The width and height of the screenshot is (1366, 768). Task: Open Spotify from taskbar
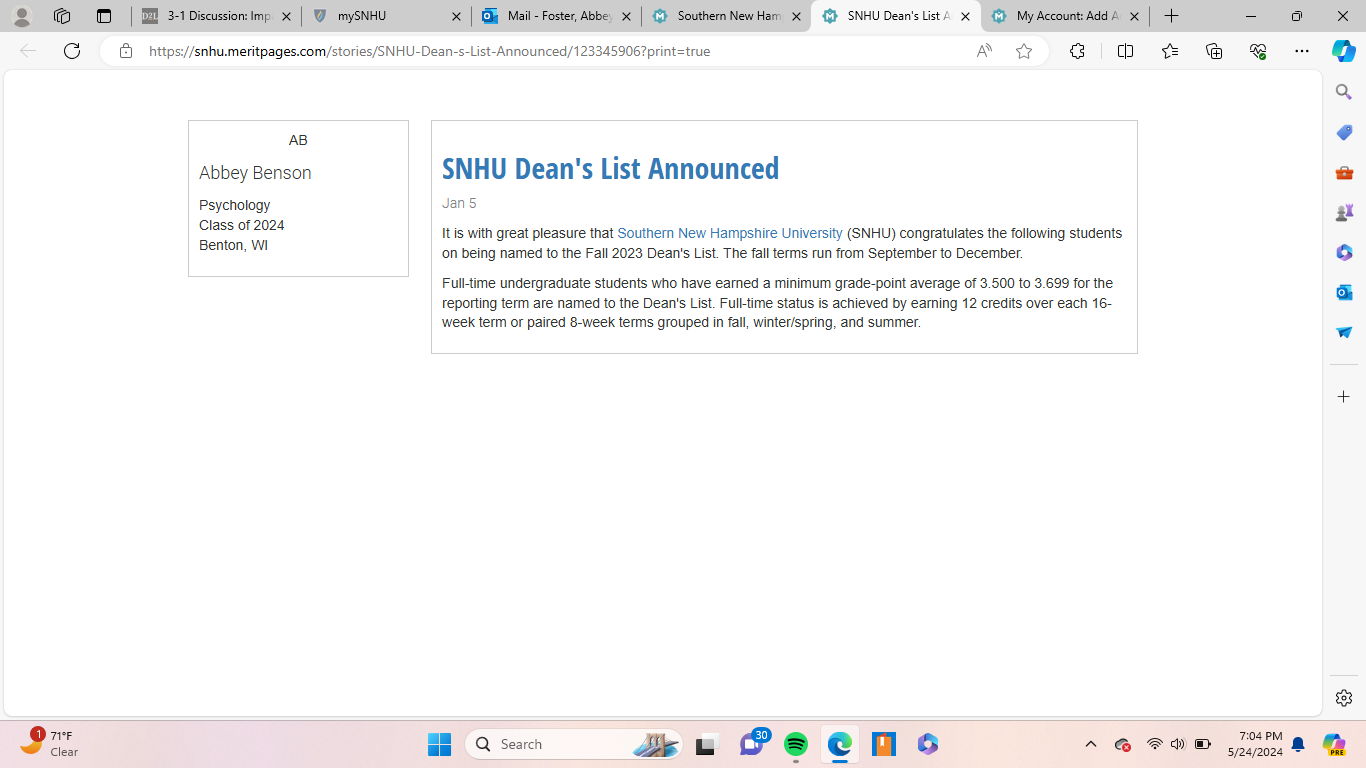coord(796,744)
